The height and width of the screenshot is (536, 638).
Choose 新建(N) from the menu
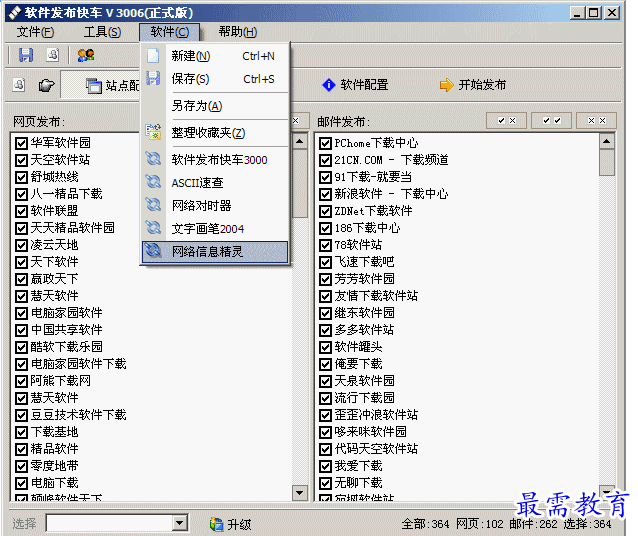[x=216, y=56]
